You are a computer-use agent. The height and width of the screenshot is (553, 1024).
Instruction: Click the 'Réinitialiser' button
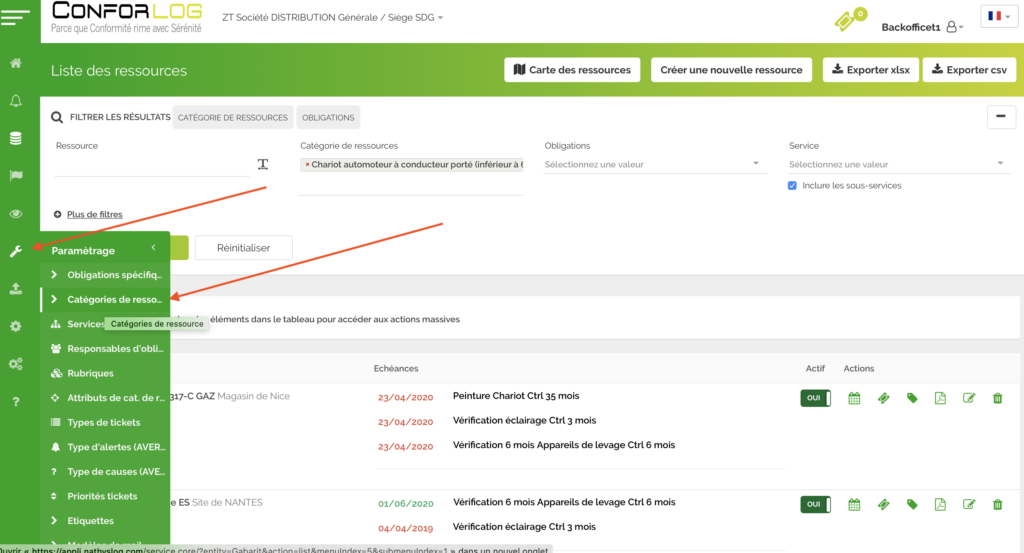click(243, 247)
